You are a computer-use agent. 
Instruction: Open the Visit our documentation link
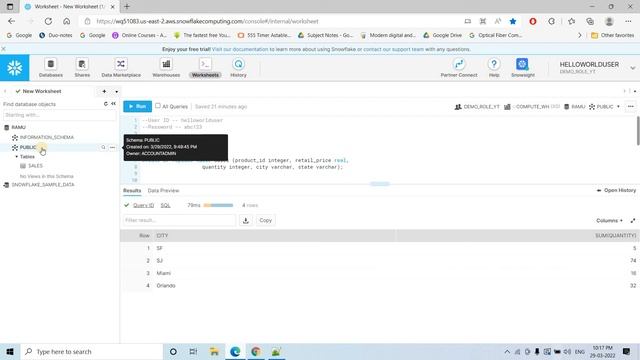240,49
